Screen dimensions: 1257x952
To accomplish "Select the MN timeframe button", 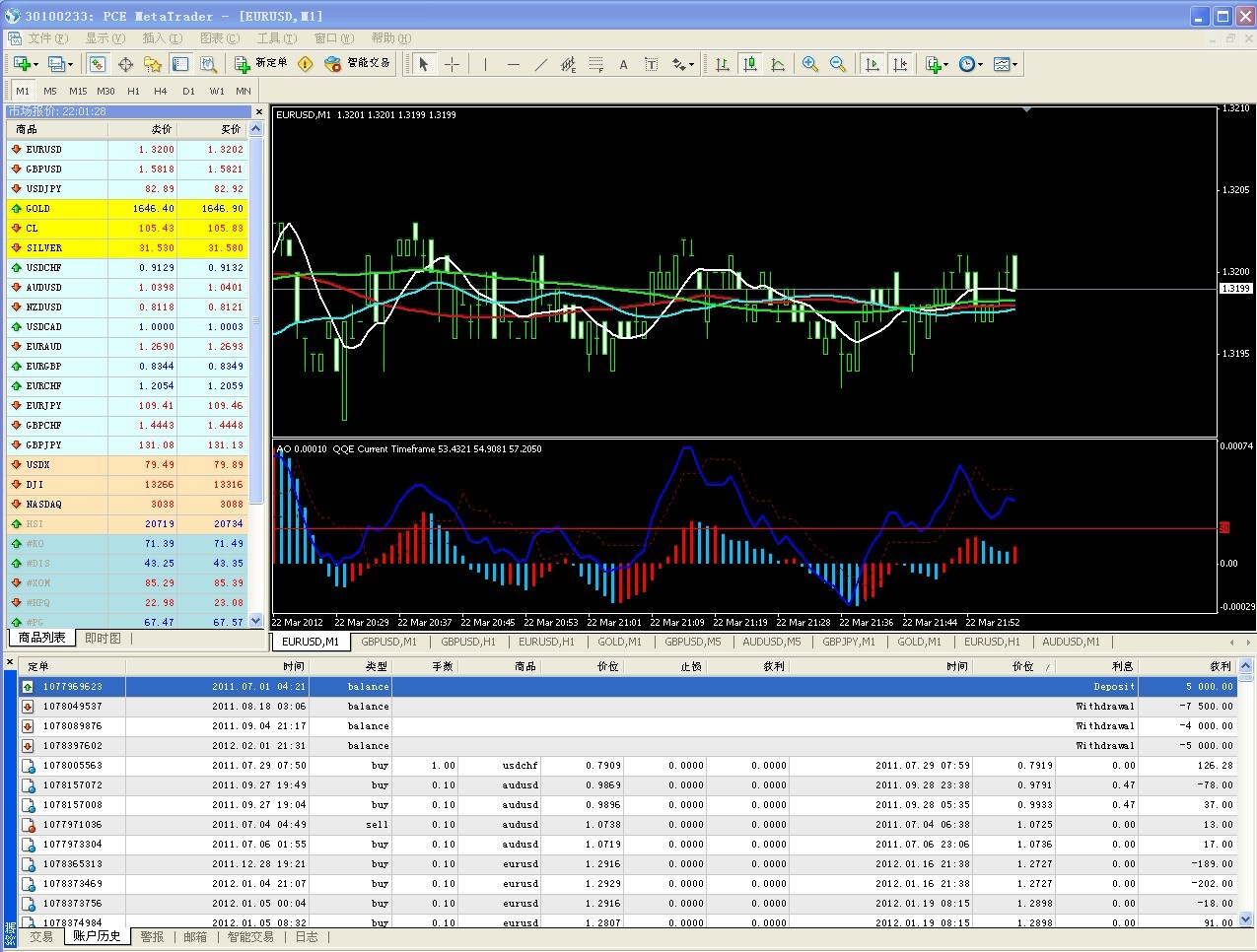I will tap(244, 91).
